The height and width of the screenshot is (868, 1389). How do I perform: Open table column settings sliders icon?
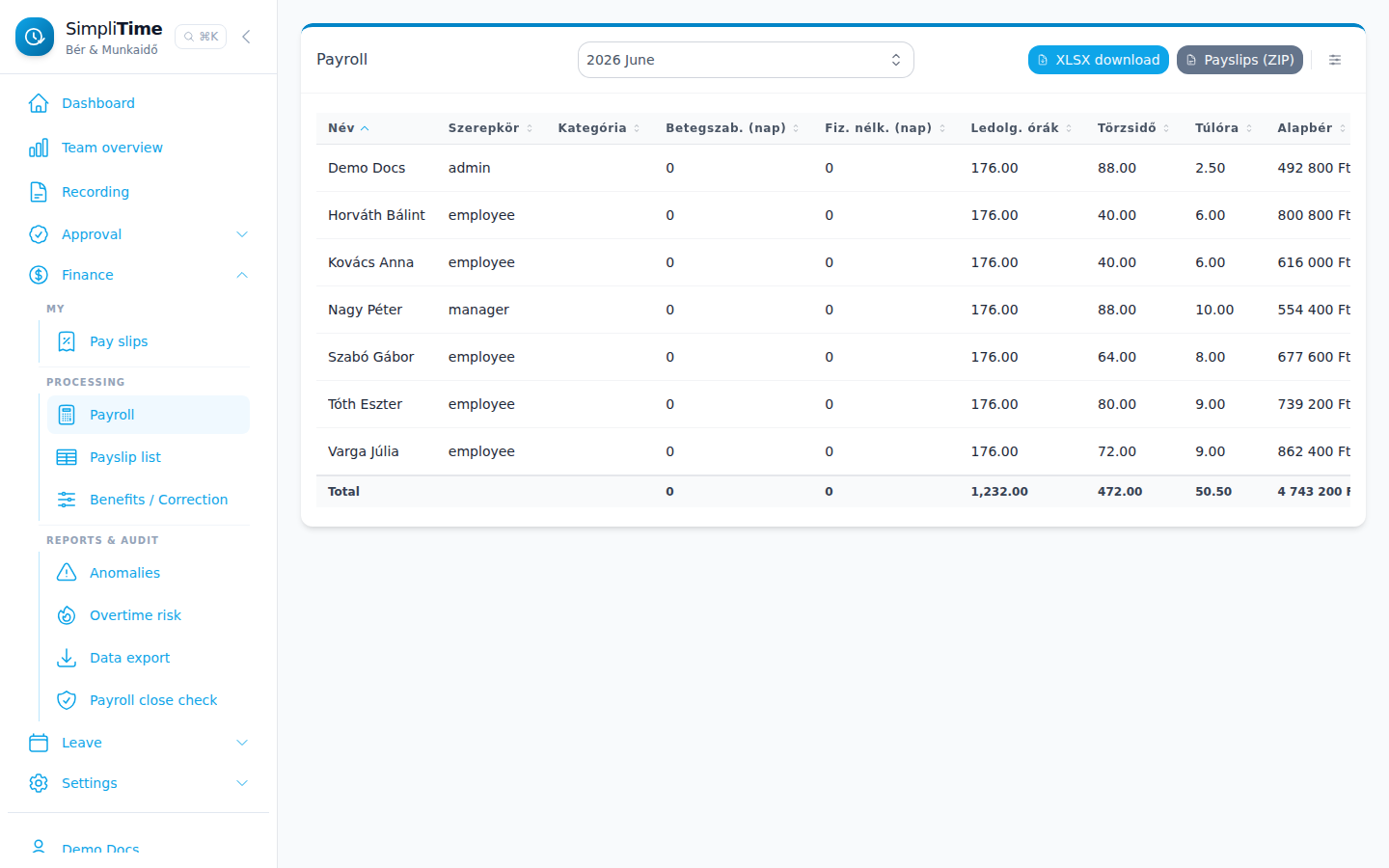pos(1335,60)
